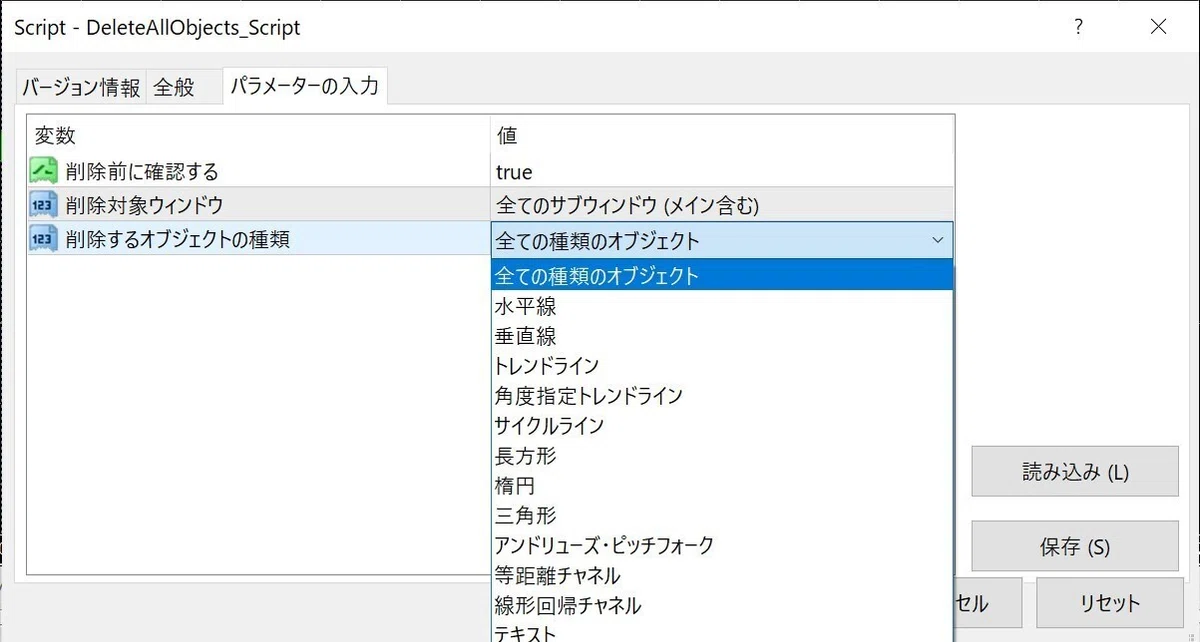The image size is (1200, 642).
Task: Click the 123 icon beside 削除するオブジェクトの種類
Action: [43, 239]
